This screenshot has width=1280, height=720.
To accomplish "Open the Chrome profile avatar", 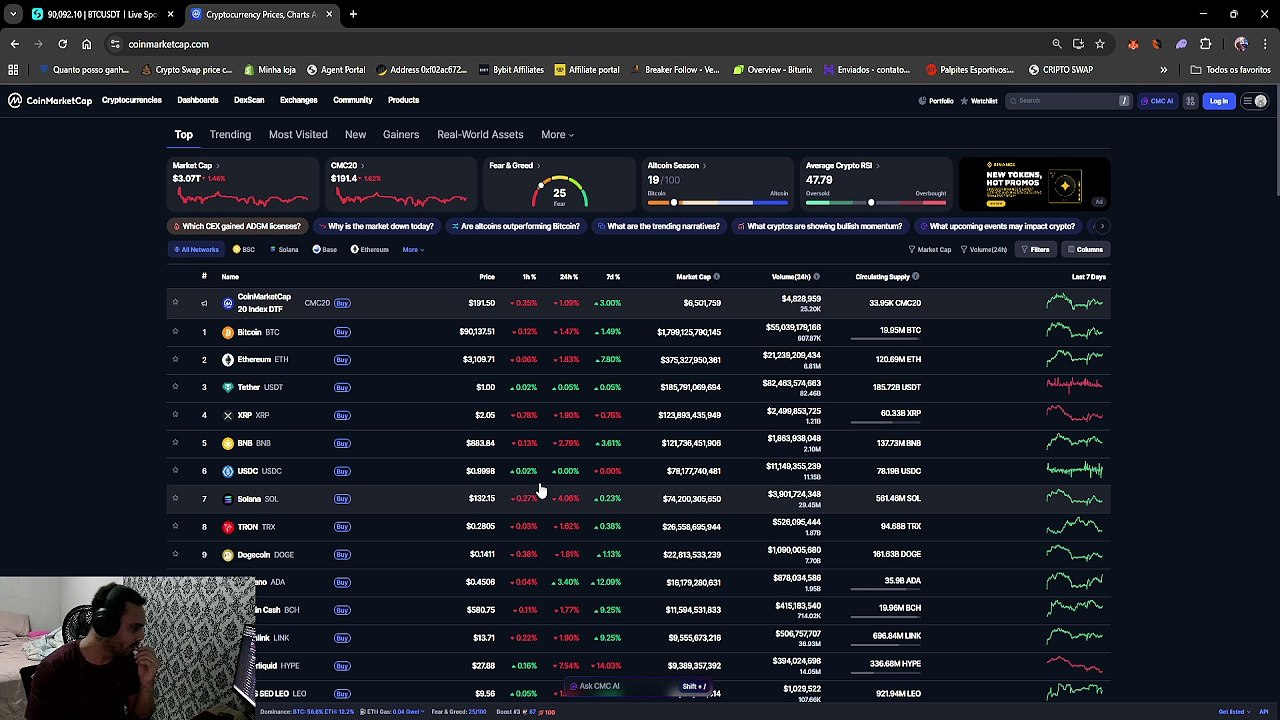I will point(1241,44).
